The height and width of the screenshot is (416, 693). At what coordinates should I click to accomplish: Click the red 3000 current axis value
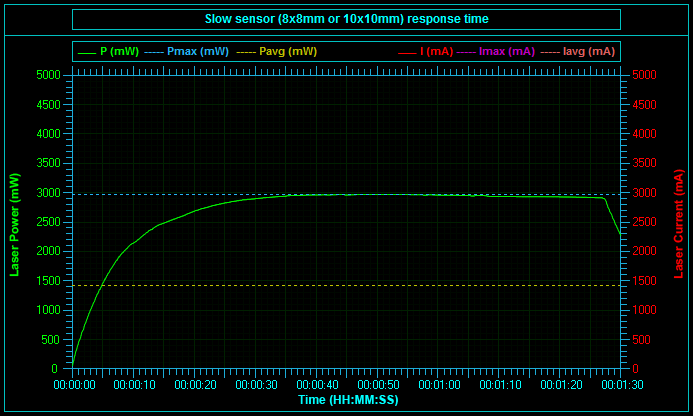point(644,193)
